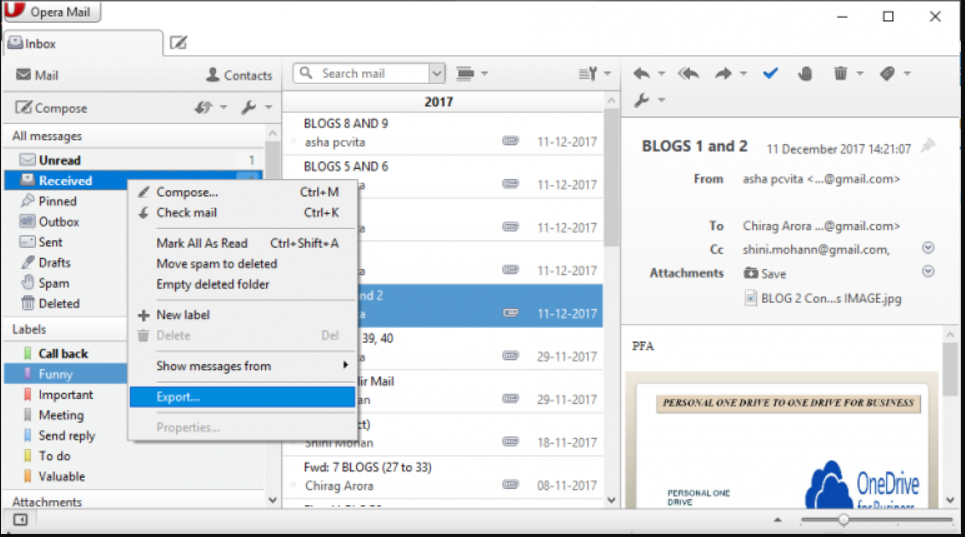Open the Contacts panel

(239, 75)
